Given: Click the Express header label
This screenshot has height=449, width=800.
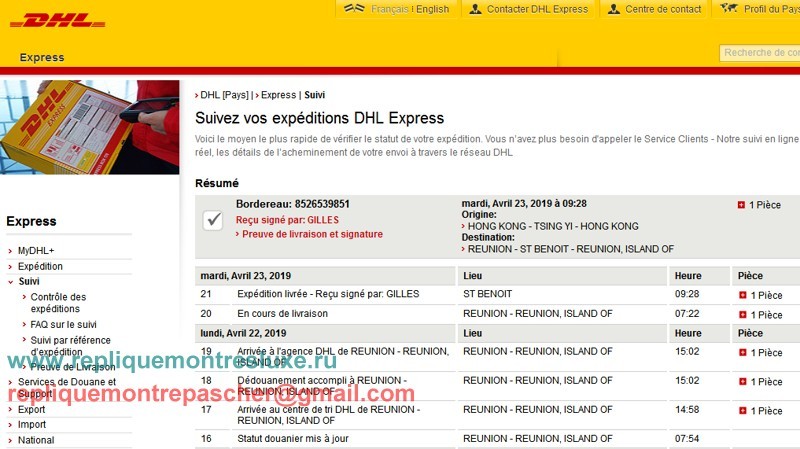Looking at the screenshot, I should point(42,57).
